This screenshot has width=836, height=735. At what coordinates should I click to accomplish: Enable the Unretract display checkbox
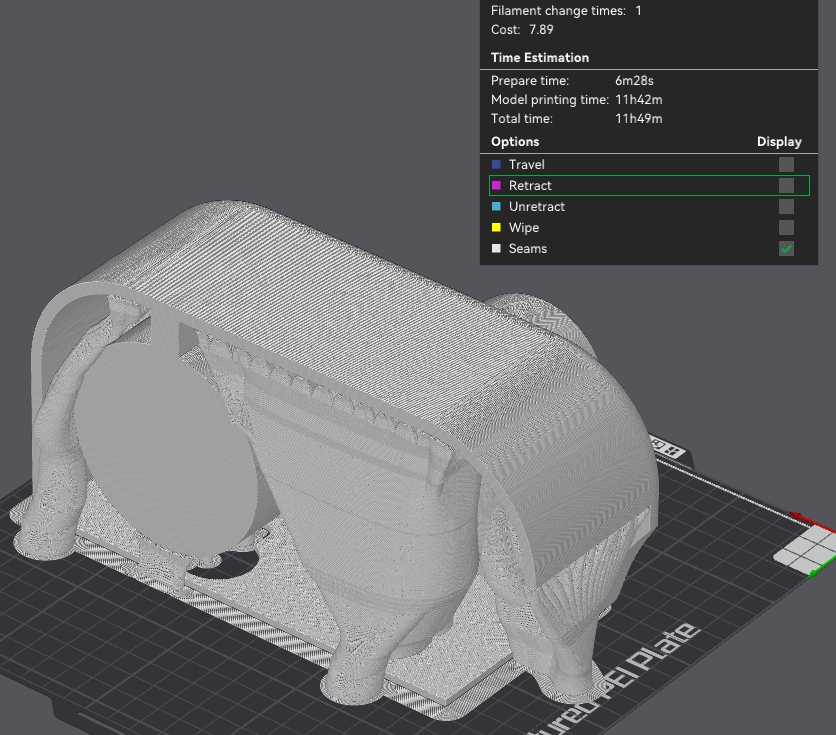coord(786,207)
